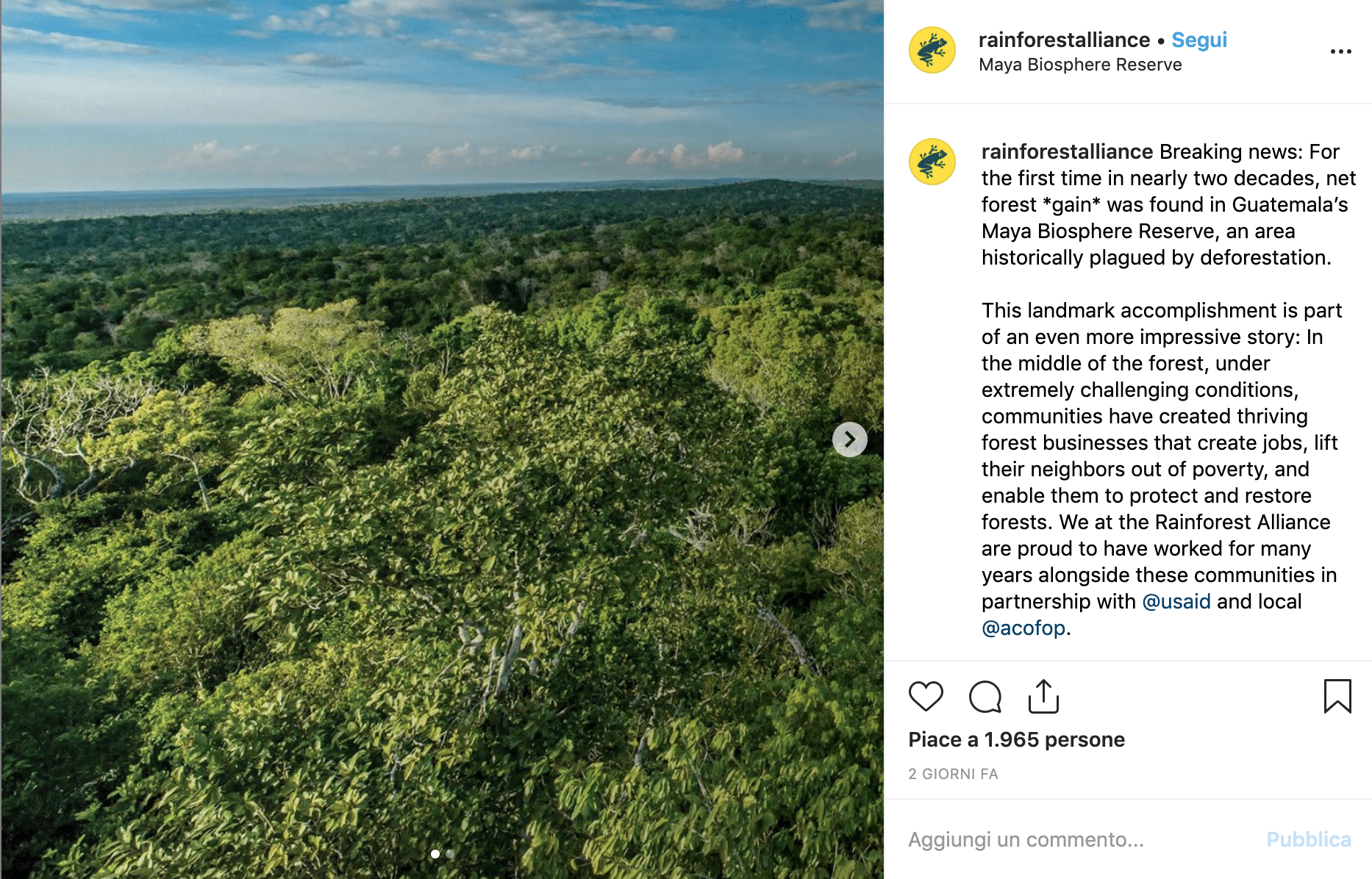Select the second carousel dot indicator
Screen dimensions: 1372x879
(x=450, y=854)
